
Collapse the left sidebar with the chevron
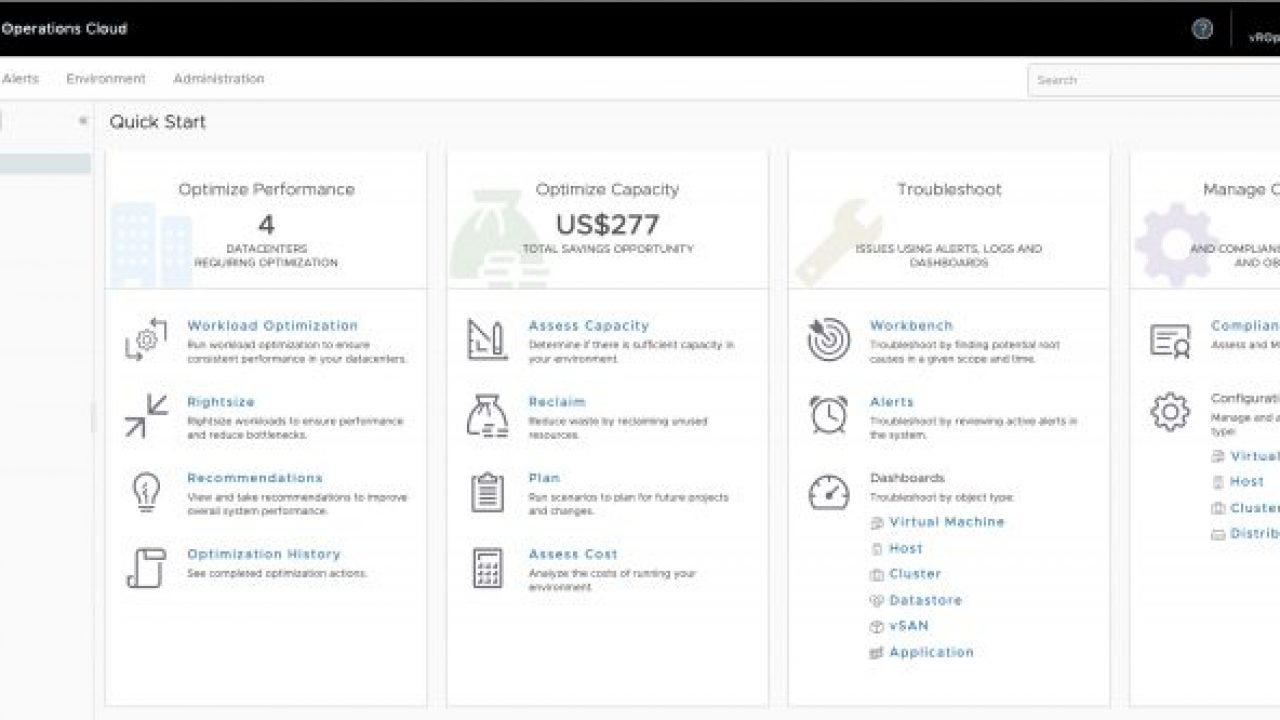(83, 121)
